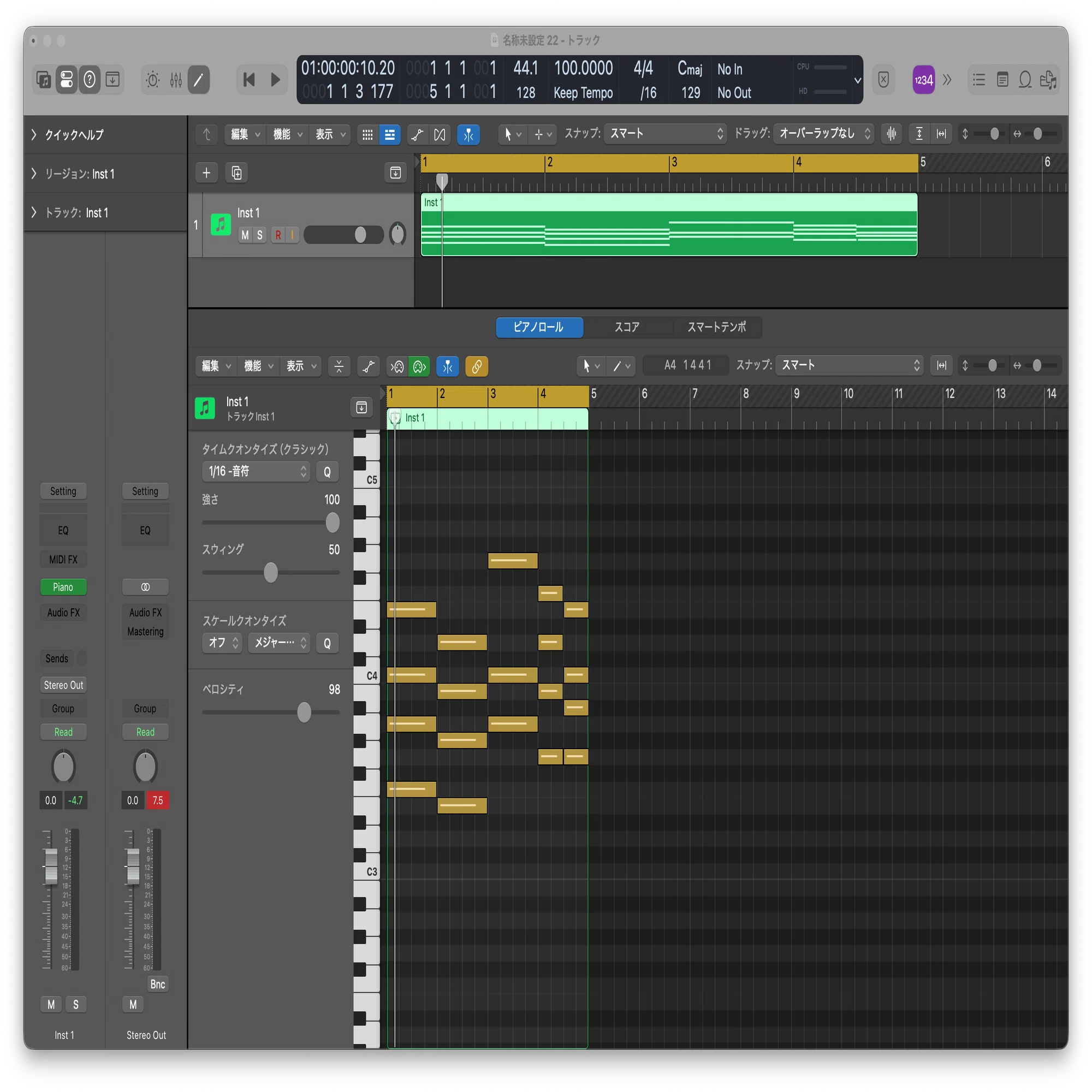Open the ドラッグ overlap dropdown
Viewport: 1092px width, 1092px height.
coord(823,134)
